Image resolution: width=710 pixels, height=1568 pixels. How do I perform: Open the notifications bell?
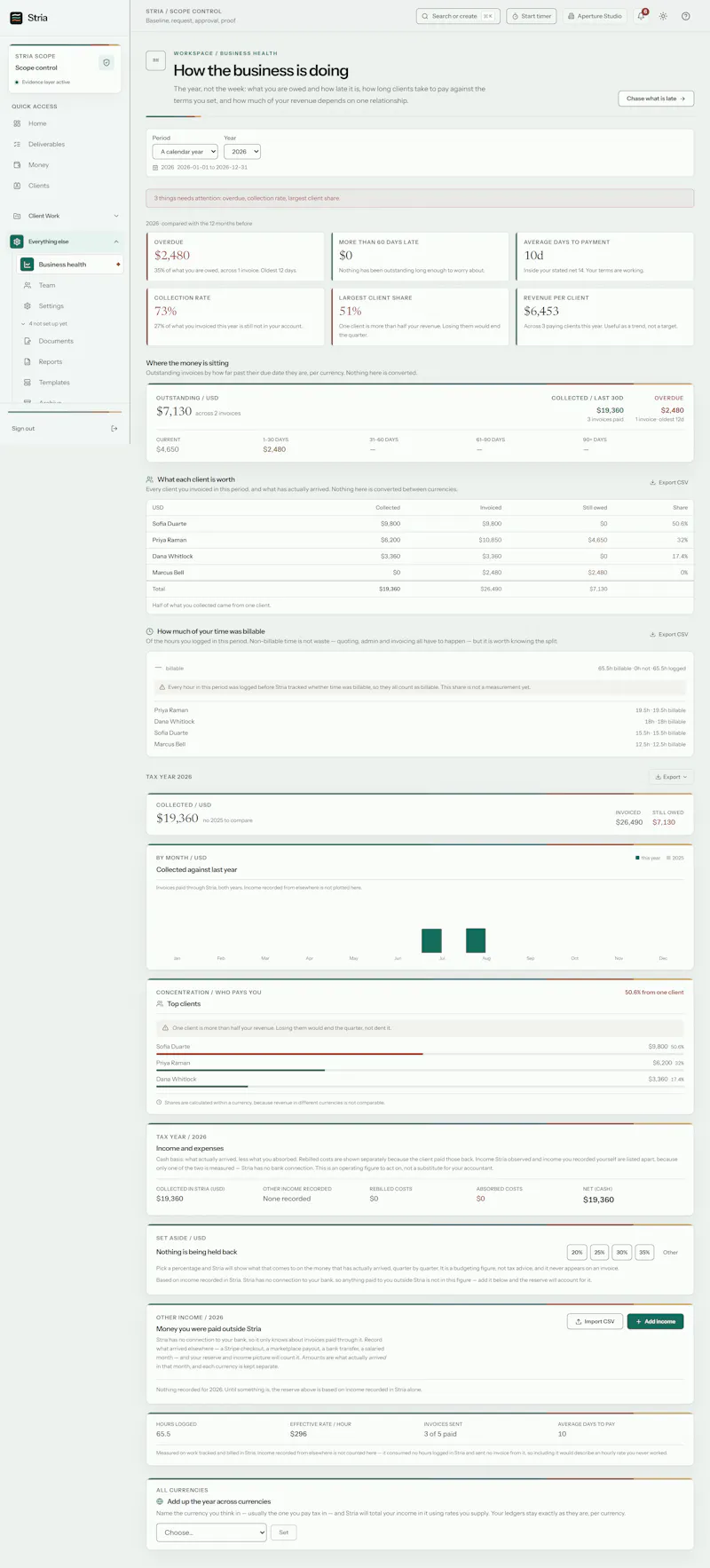point(641,16)
